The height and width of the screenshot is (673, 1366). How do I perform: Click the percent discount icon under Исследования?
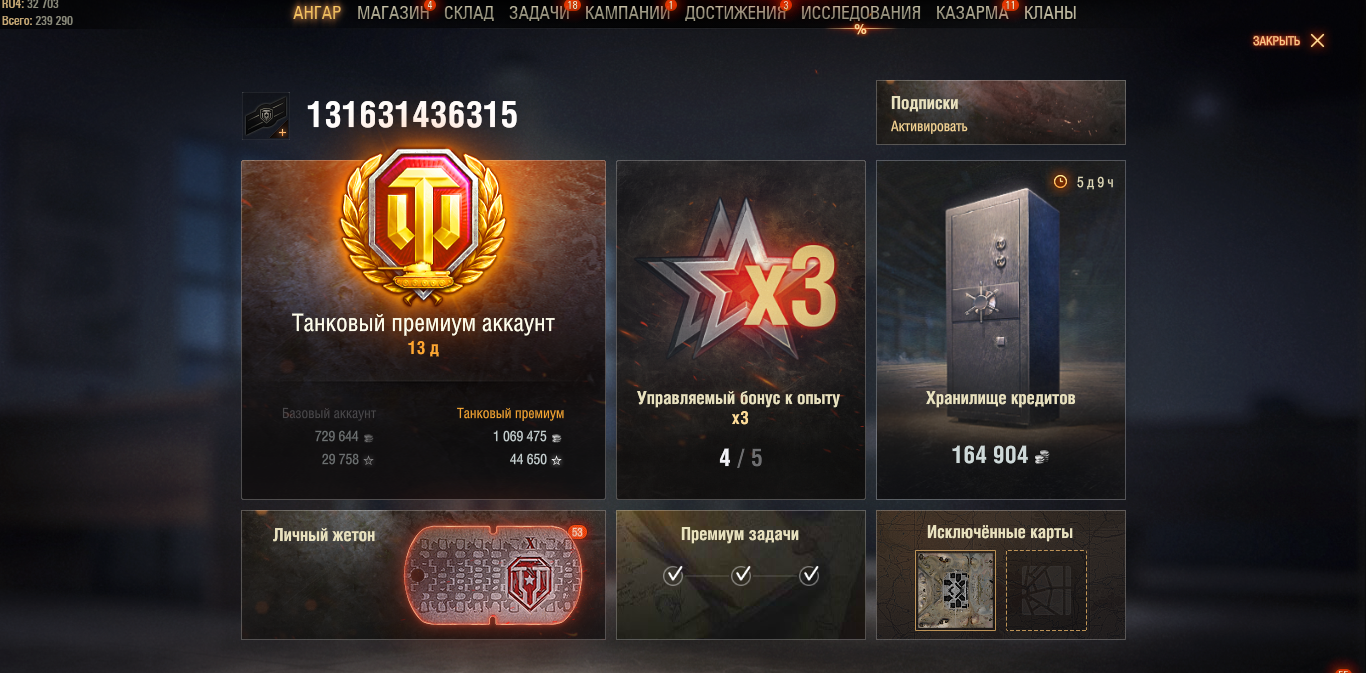[860, 30]
